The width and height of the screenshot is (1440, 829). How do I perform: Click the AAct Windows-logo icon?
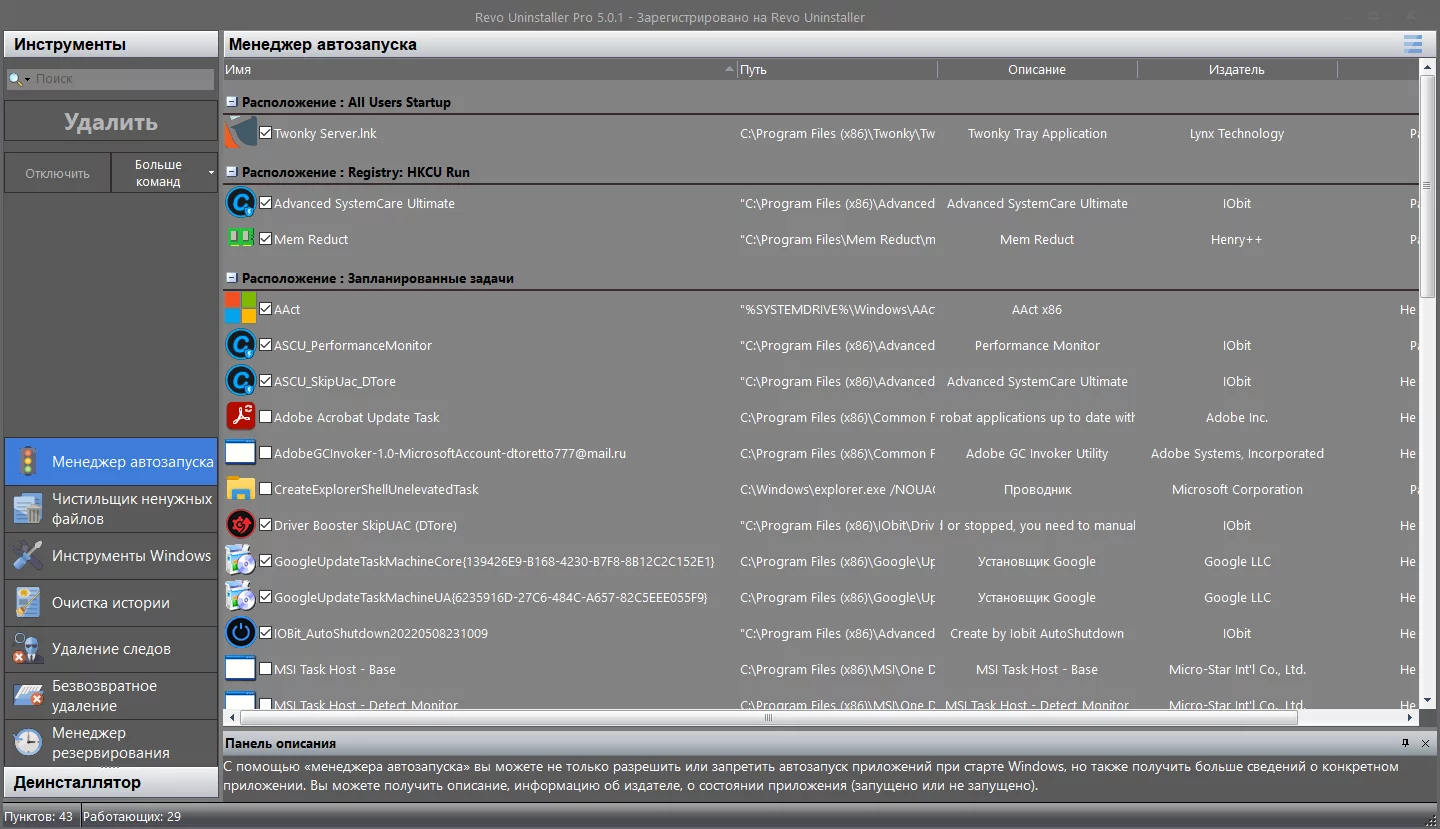[x=241, y=309]
